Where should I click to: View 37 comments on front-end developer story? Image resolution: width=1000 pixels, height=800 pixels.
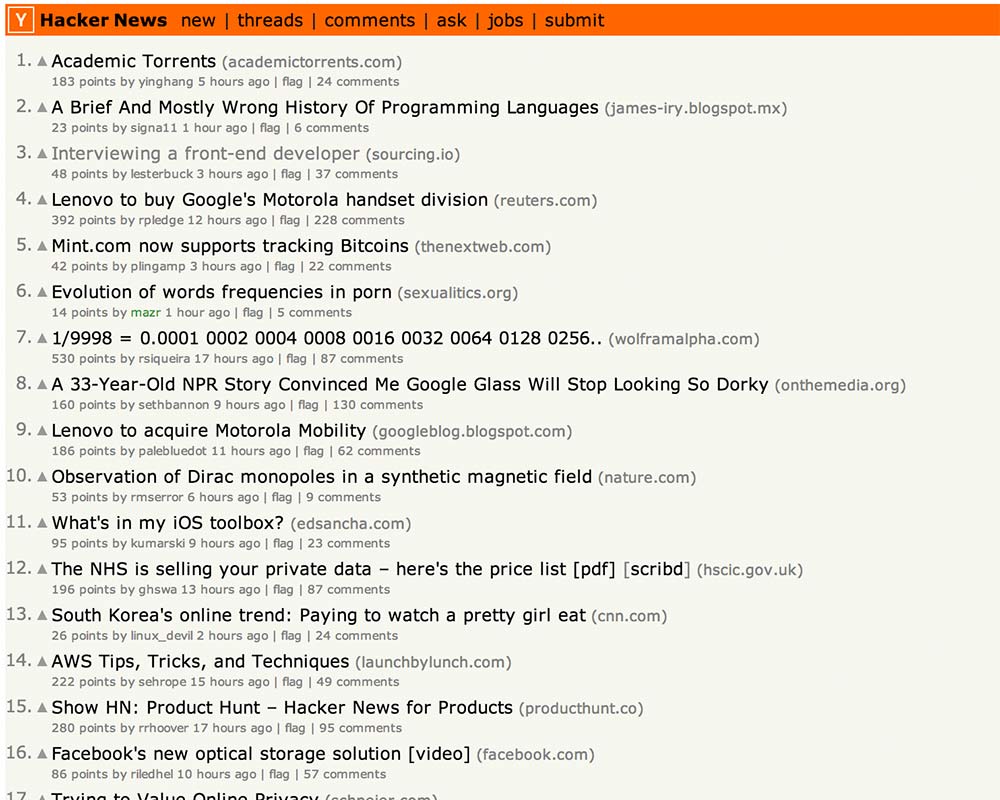357,174
